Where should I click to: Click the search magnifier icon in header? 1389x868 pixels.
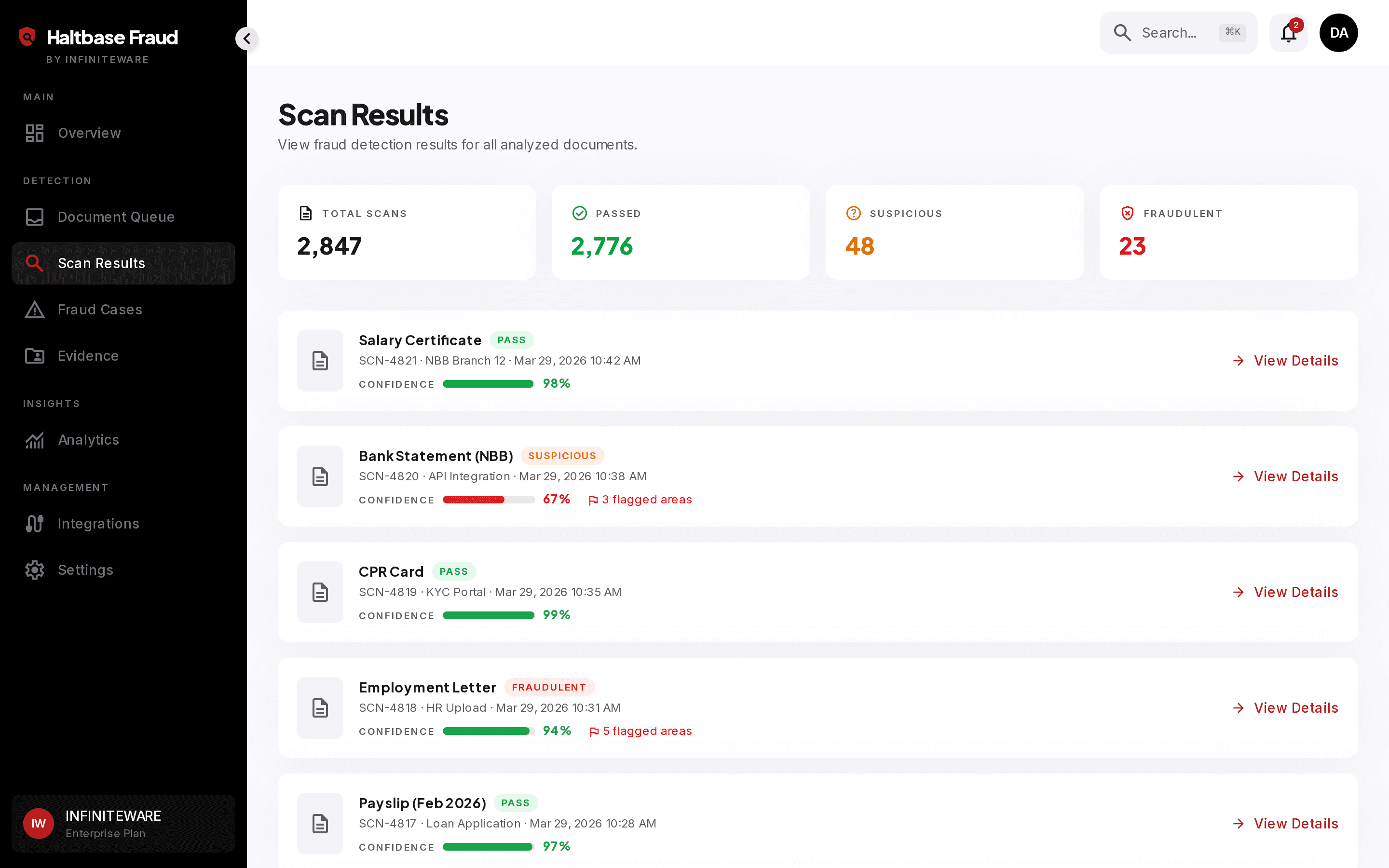(1122, 33)
